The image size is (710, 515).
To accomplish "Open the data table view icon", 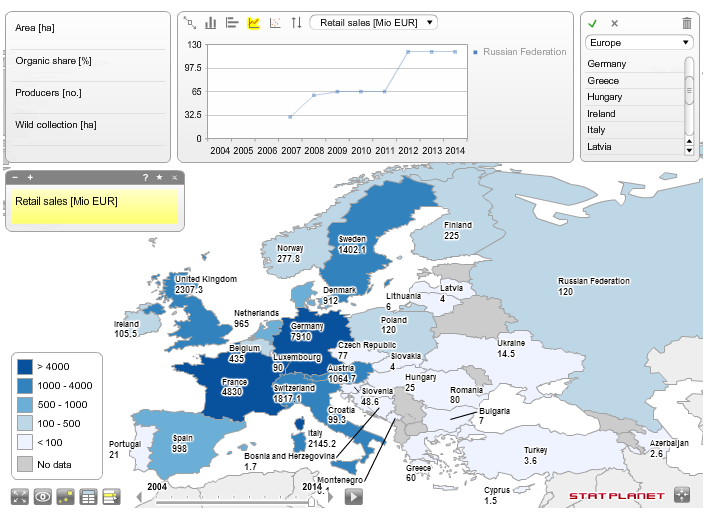I will pyautogui.click(x=88, y=496).
